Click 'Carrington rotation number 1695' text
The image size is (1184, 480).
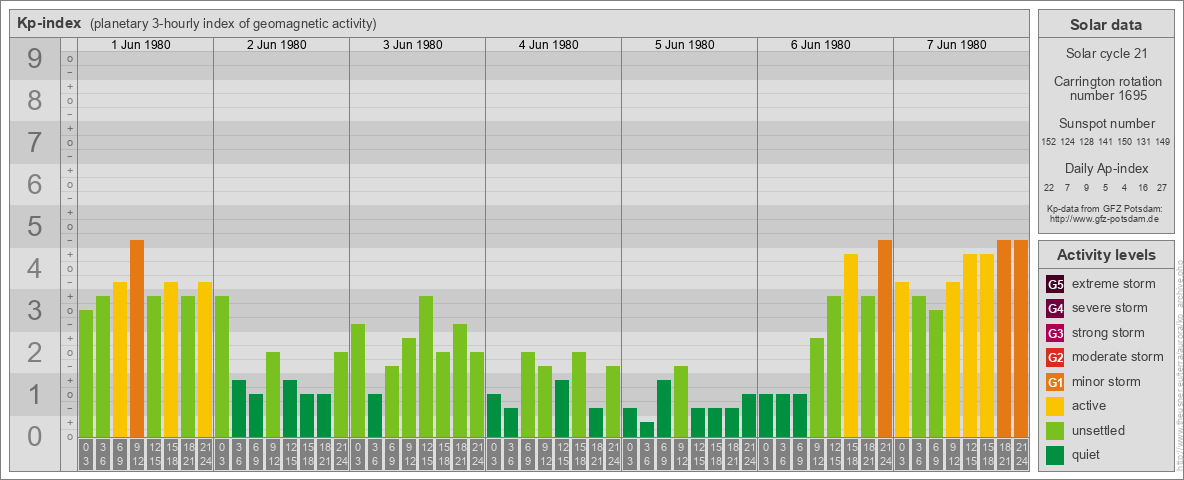[x=1106, y=88]
